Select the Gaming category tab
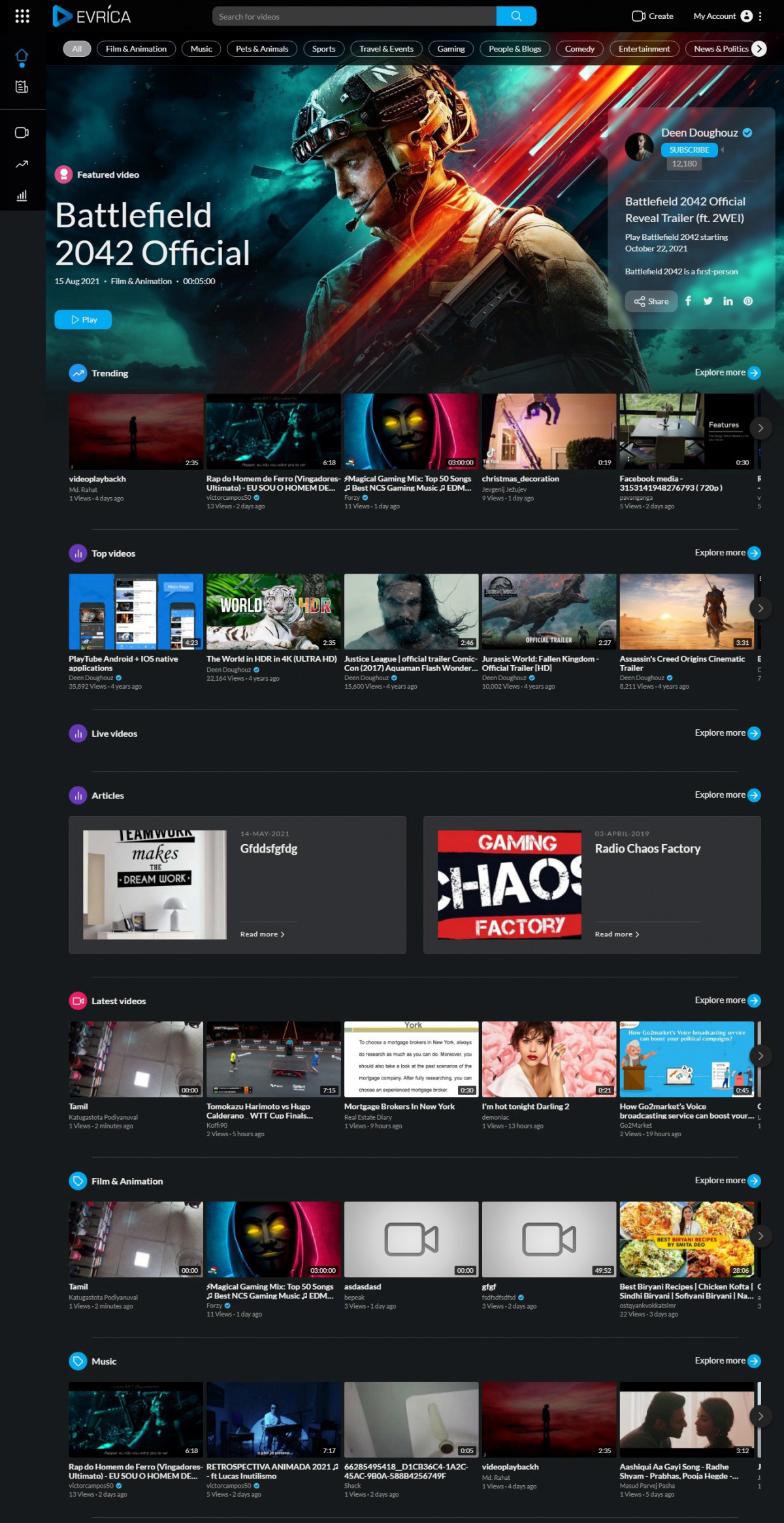 pos(451,49)
